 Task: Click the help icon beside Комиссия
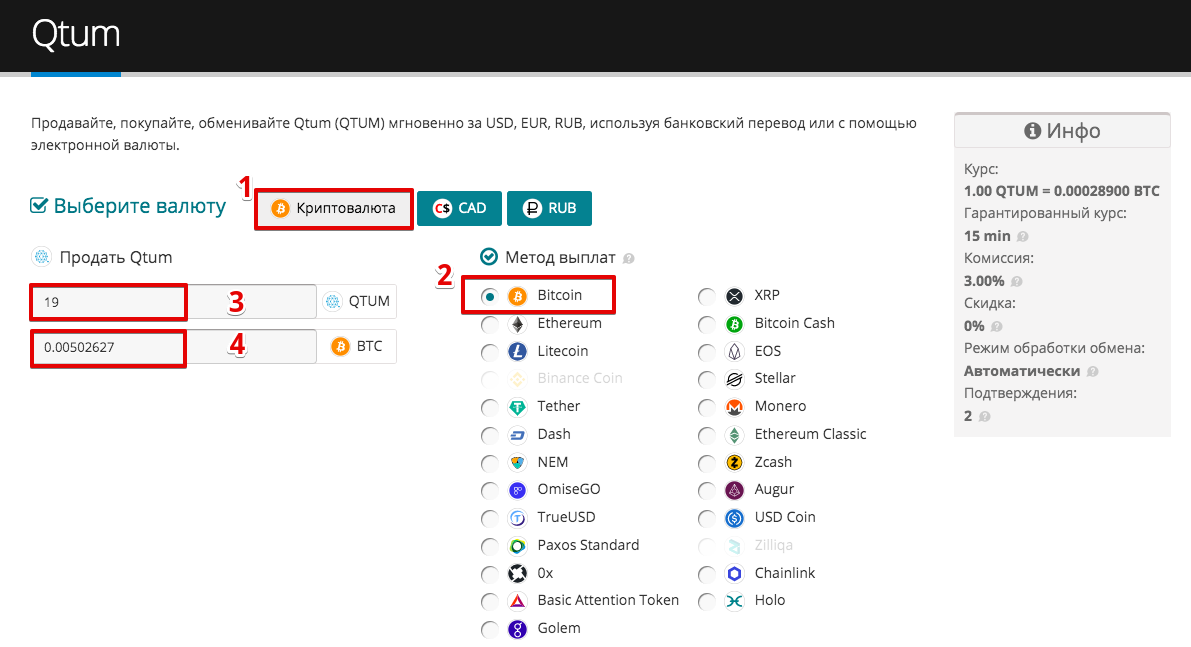(1016, 282)
